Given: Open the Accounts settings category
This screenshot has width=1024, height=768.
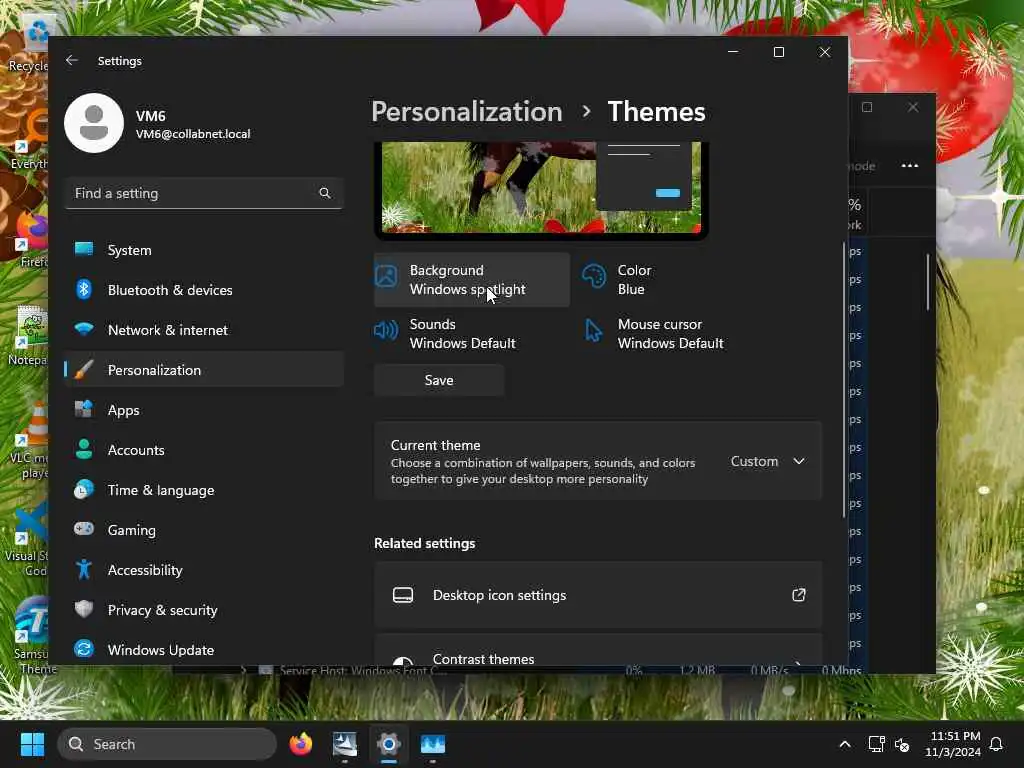Looking at the screenshot, I should 204,450.
